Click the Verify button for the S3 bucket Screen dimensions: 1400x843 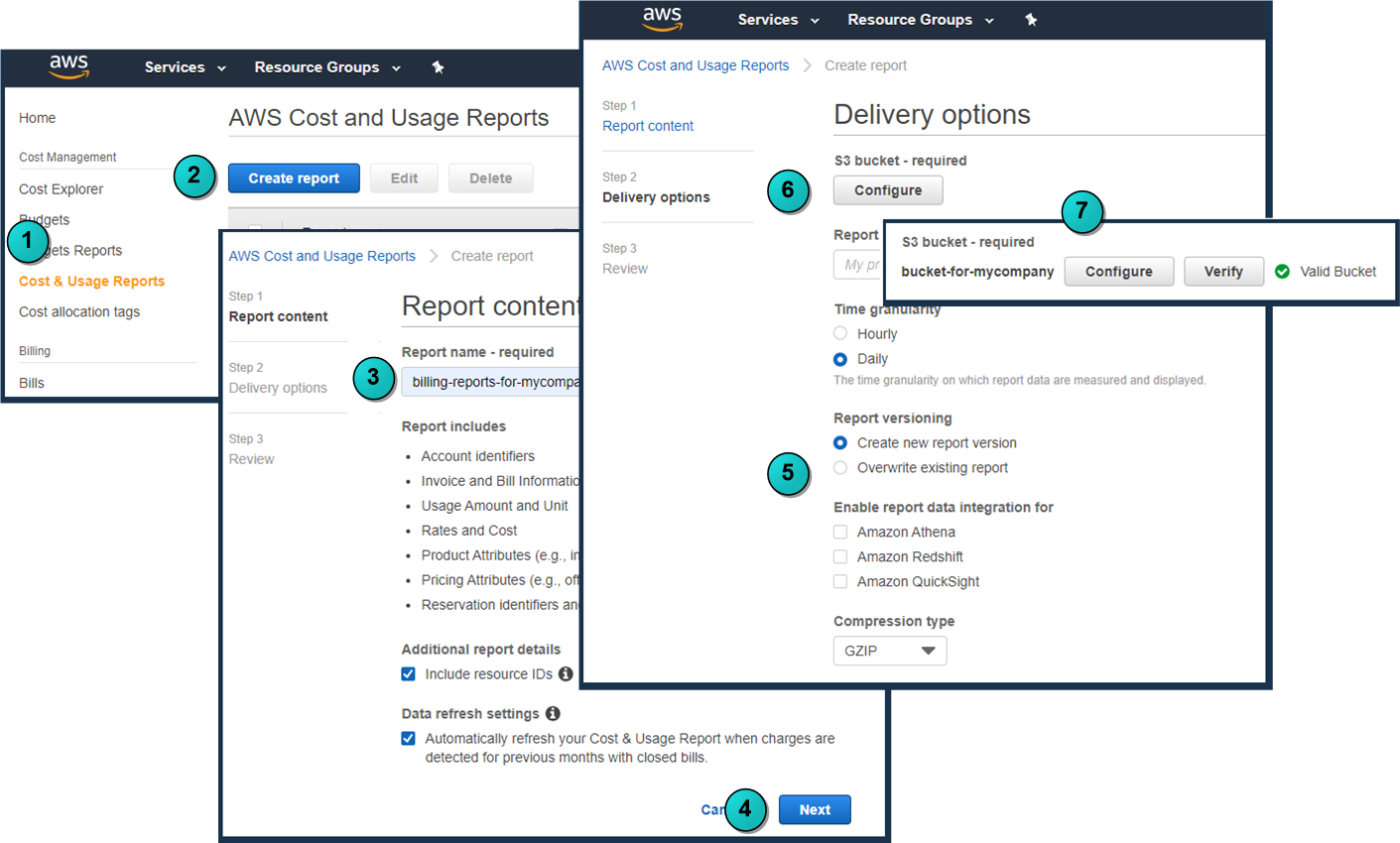tap(1223, 272)
